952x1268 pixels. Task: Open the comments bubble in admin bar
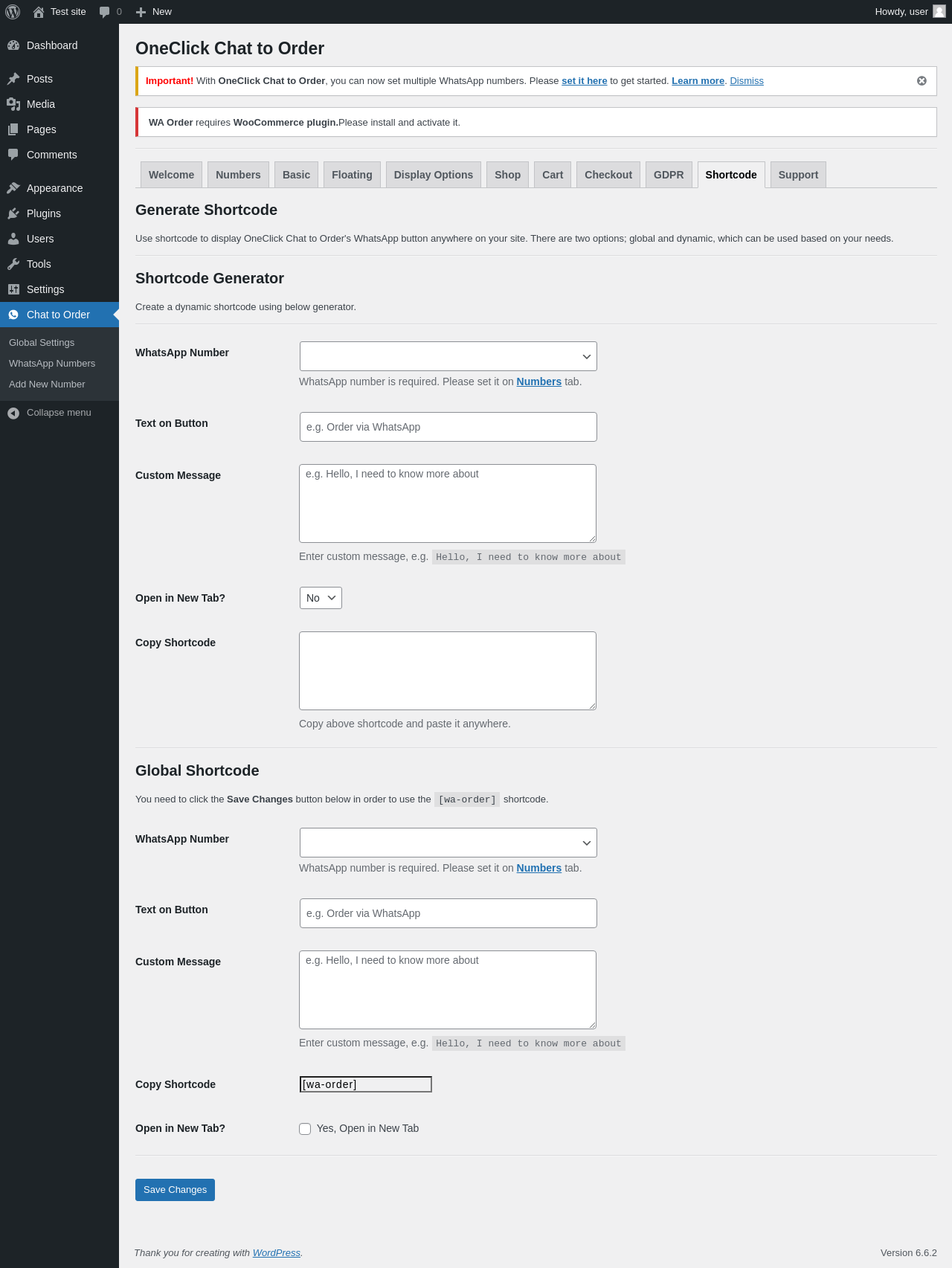coord(104,12)
